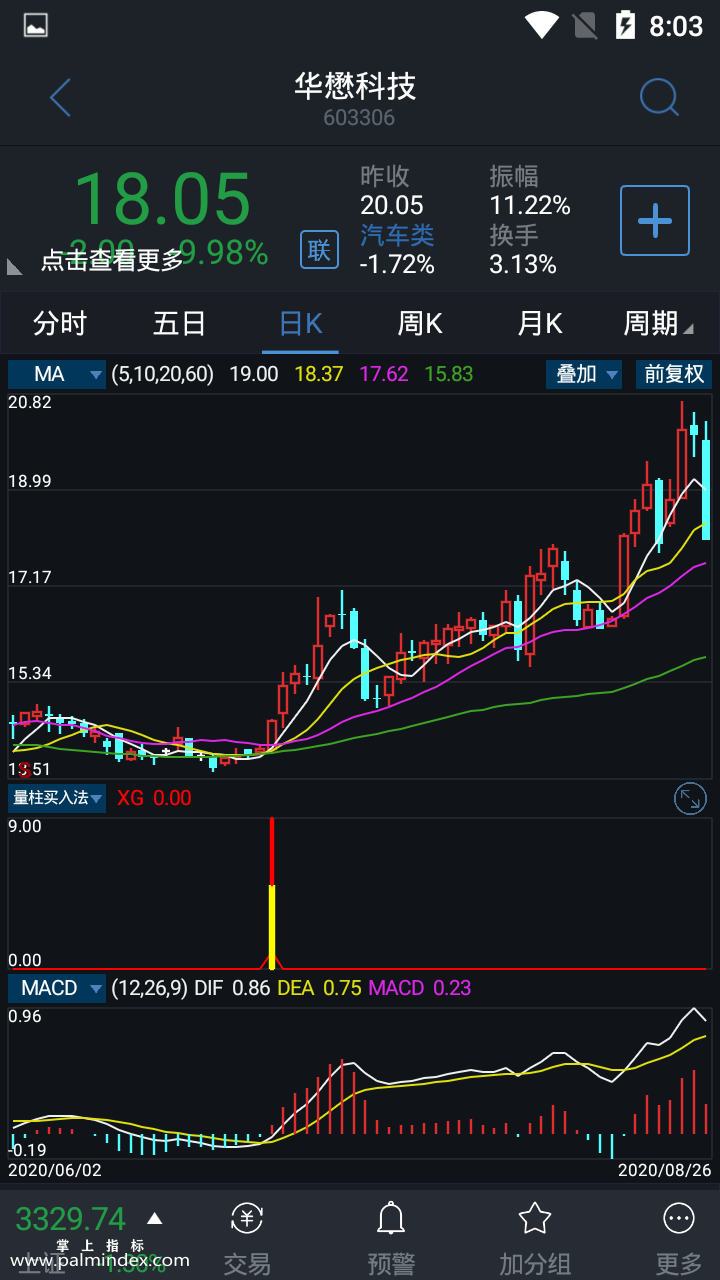Tap the stock title 华懋科技

pos(355,86)
